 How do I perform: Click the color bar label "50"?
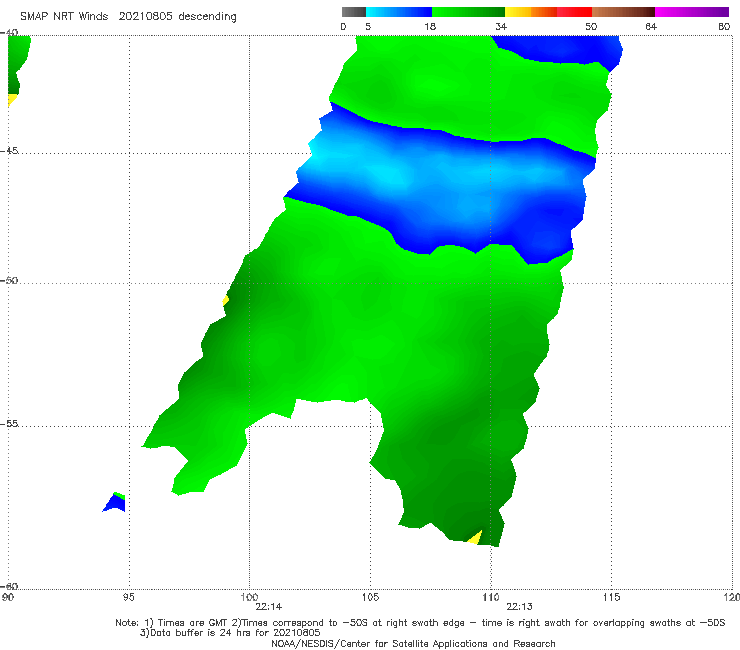(591, 27)
